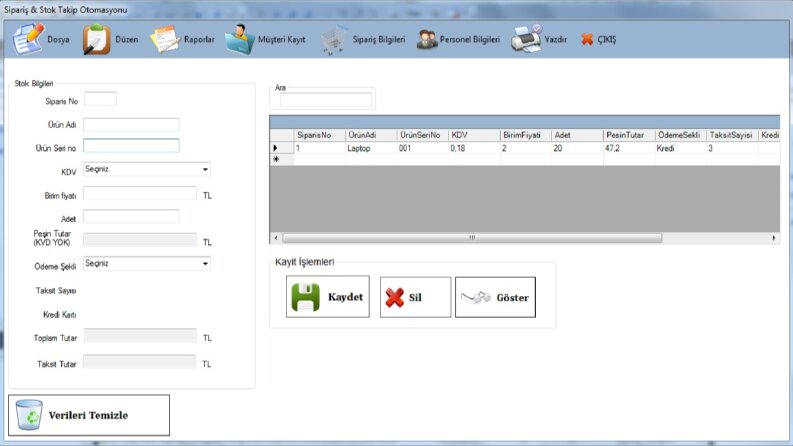Open the KDV dropdown

point(147,169)
